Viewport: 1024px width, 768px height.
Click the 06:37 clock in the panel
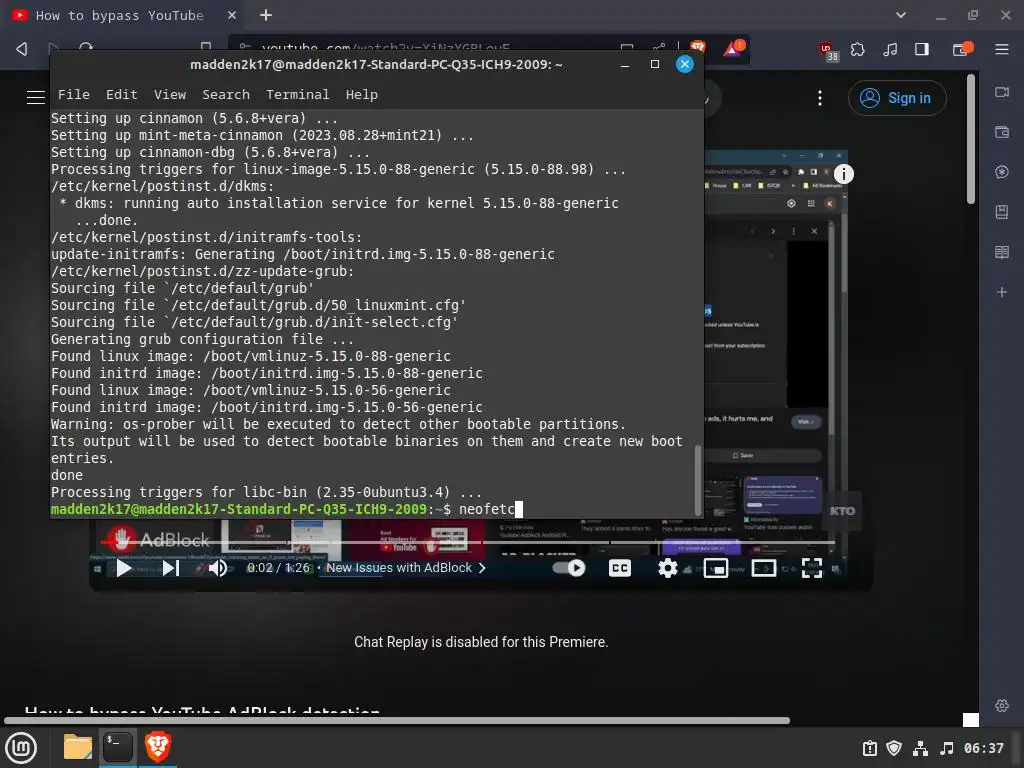coord(984,748)
